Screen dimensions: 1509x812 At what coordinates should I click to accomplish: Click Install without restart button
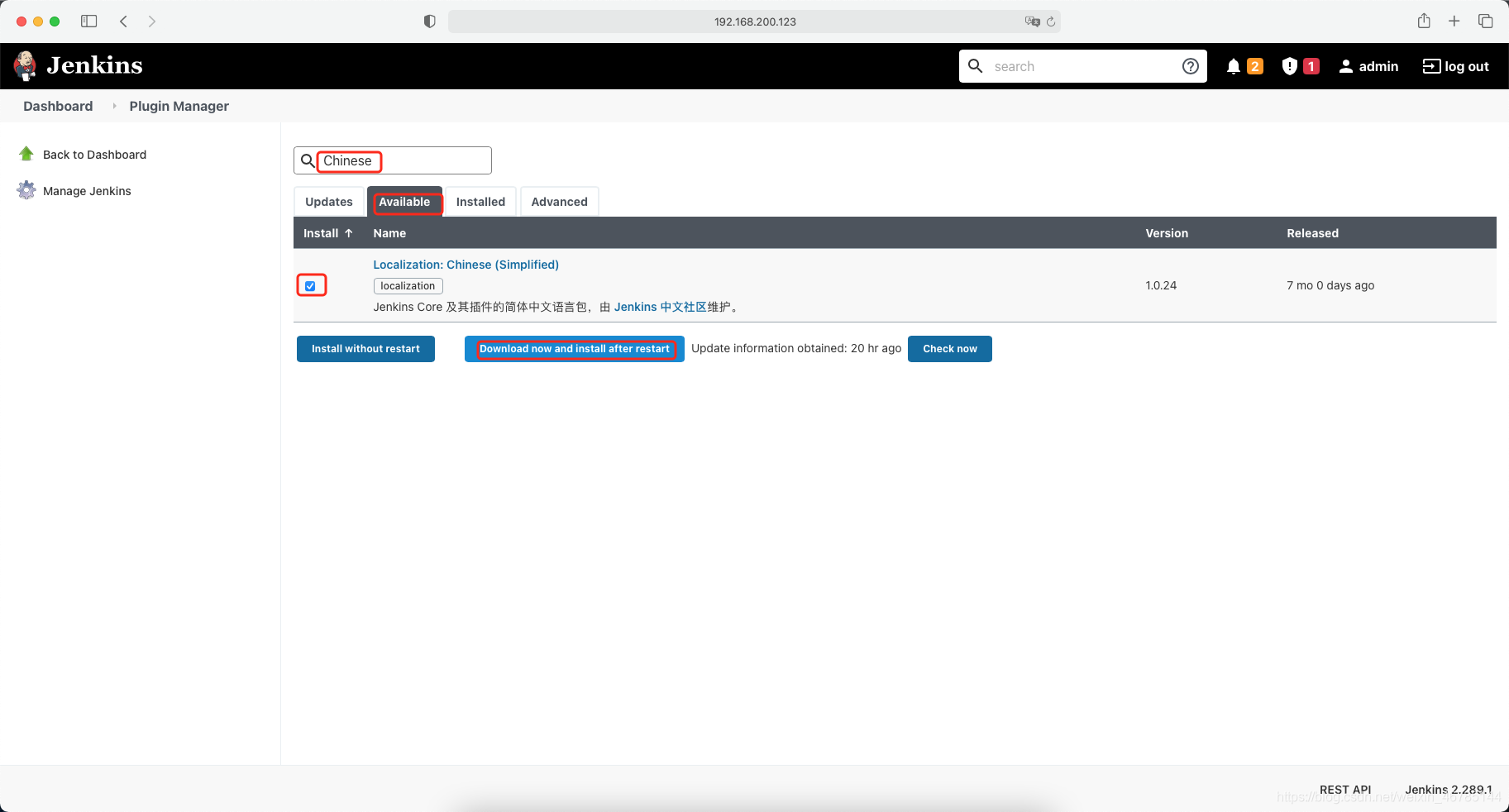365,349
